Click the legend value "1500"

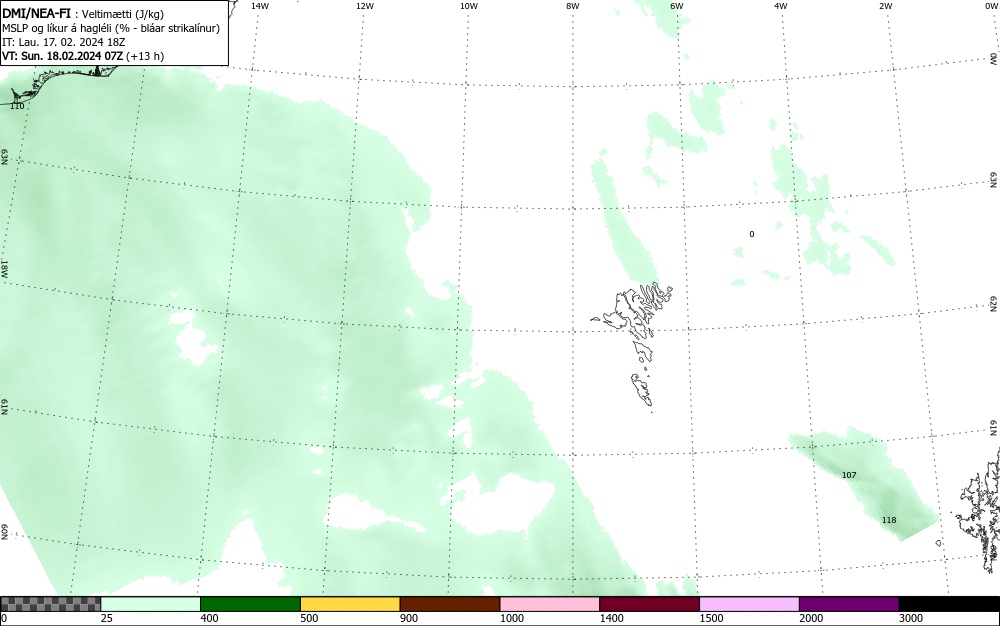711,618
